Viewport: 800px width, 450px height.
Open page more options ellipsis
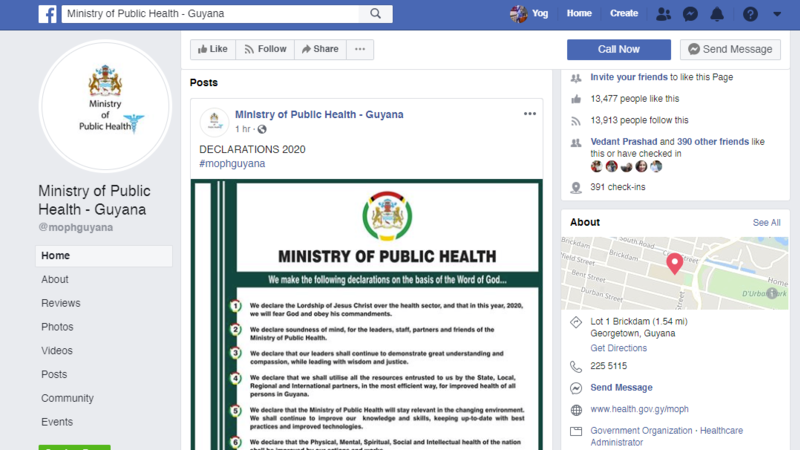(x=360, y=49)
